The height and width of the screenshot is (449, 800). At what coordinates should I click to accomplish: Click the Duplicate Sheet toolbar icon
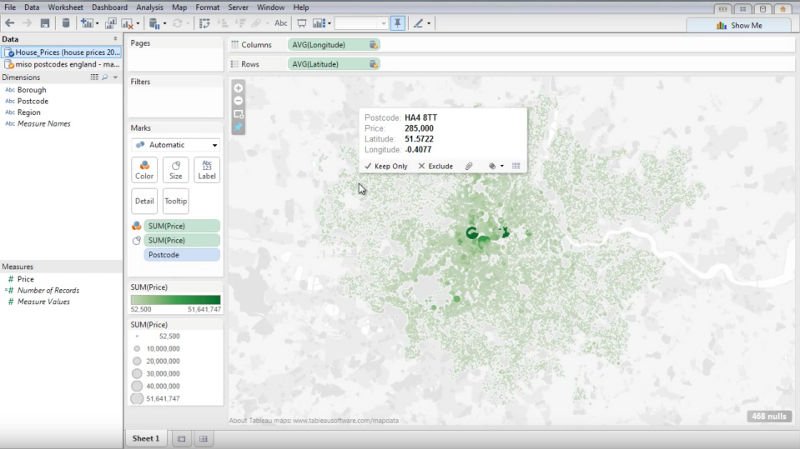[110, 23]
